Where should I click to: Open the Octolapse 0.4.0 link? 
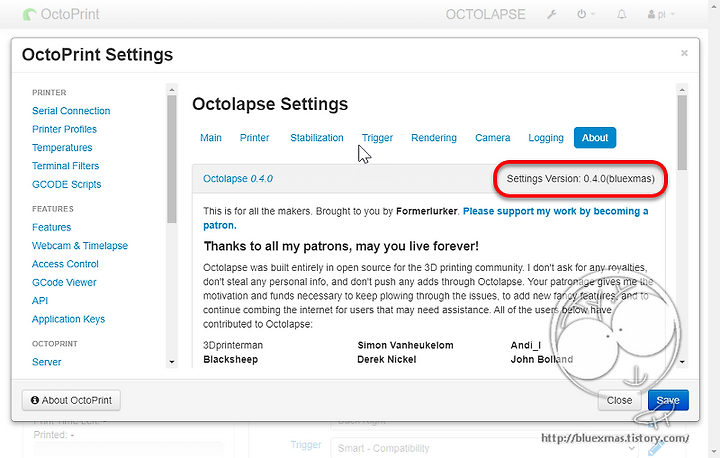coord(238,179)
